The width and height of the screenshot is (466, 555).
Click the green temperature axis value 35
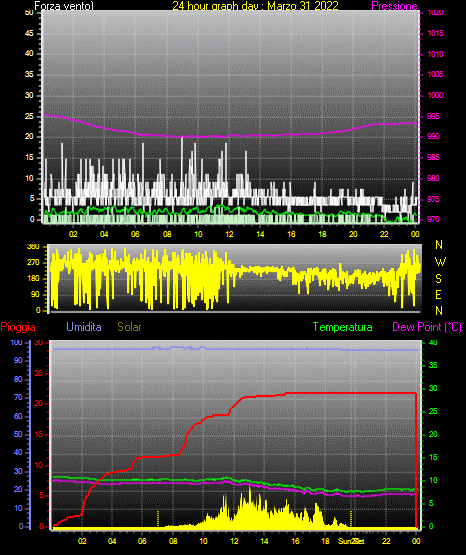pos(433,365)
